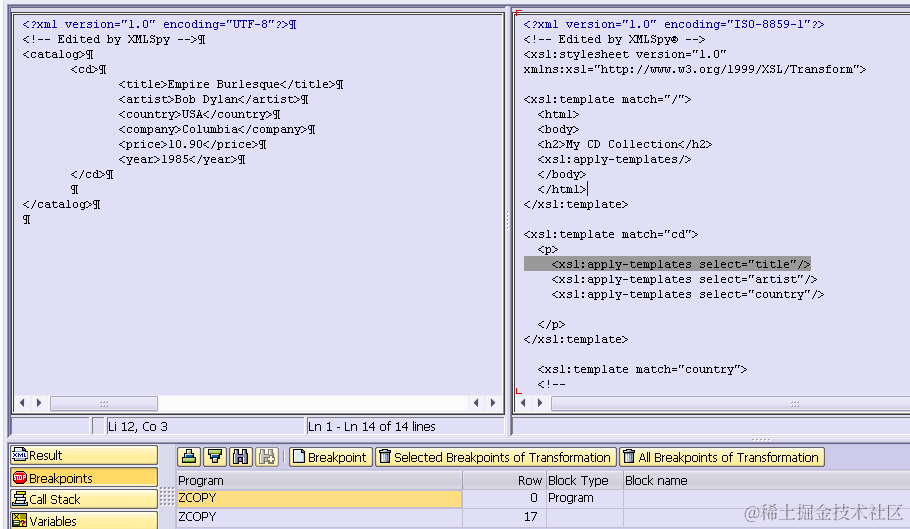
Task: Click the xsl:template match="country" line
Action: point(642,369)
